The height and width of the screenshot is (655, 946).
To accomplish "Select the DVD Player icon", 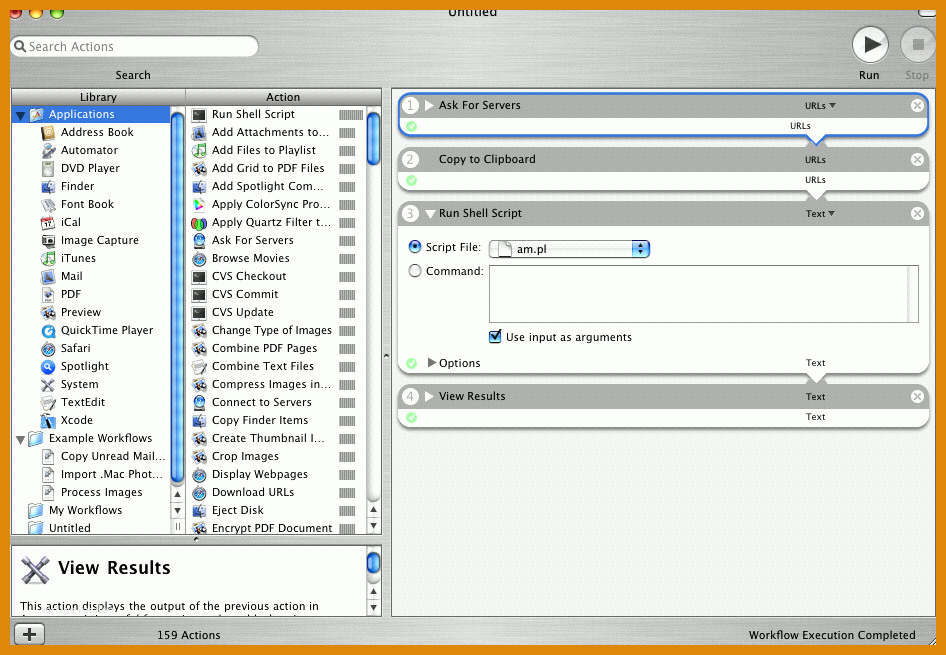I will click(48, 168).
